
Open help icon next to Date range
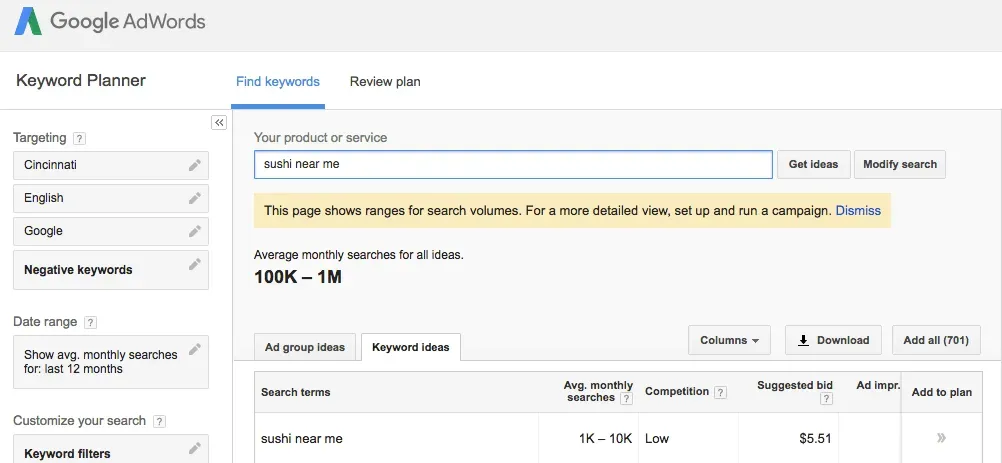[91, 323]
